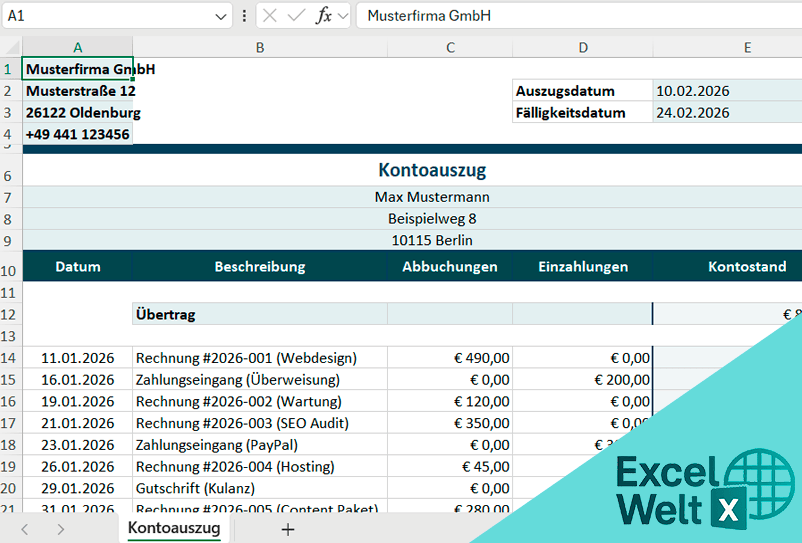Click the previous sheet navigation arrow

(x=25, y=529)
